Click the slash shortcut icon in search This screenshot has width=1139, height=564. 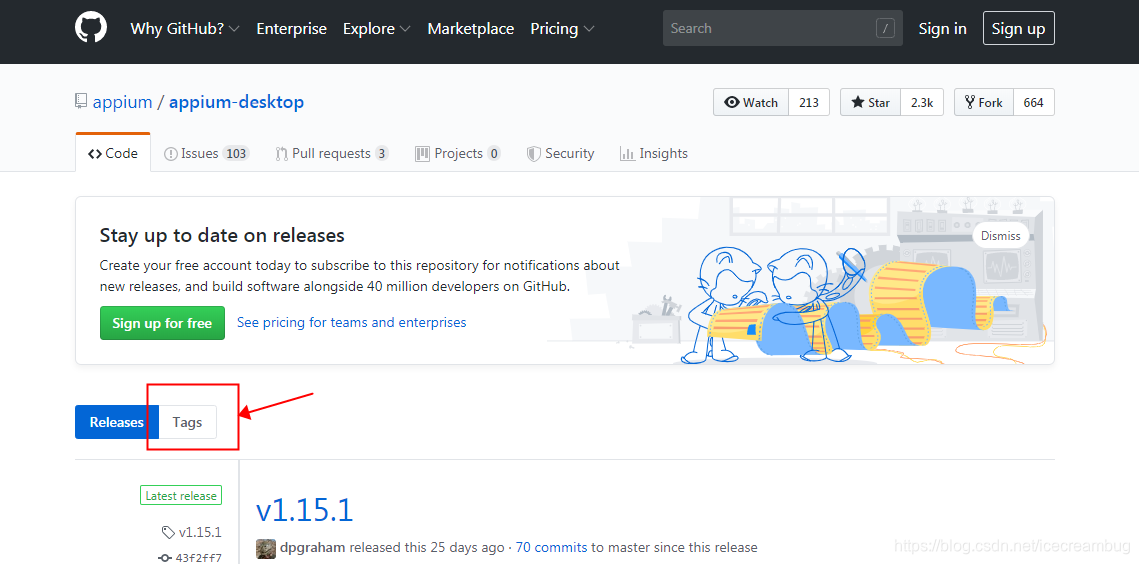(x=885, y=29)
